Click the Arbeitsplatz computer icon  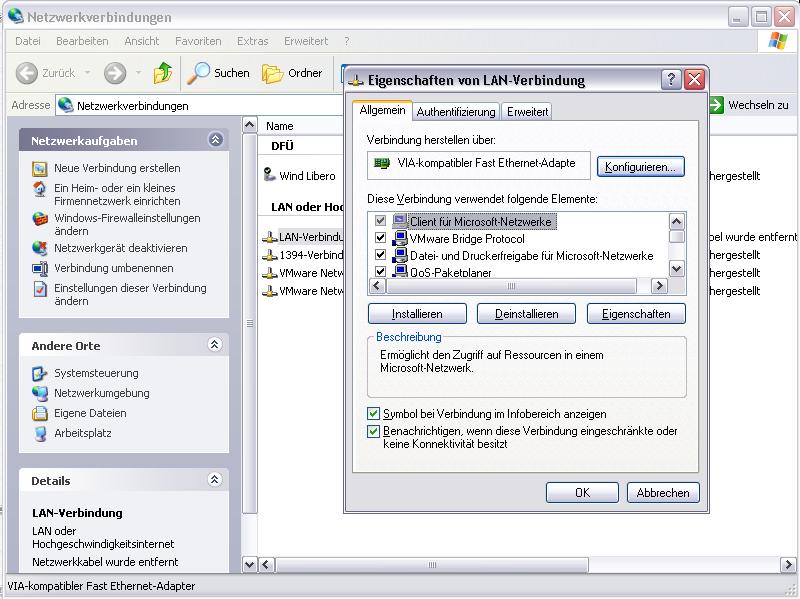pyautogui.click(x=40, y=434)
